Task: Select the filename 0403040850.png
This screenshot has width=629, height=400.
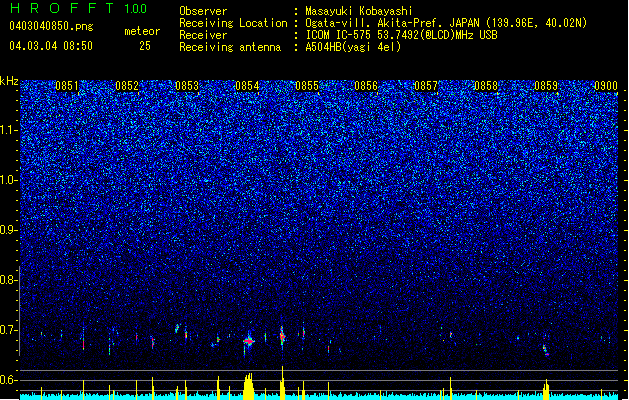Action: coord(51,26)
